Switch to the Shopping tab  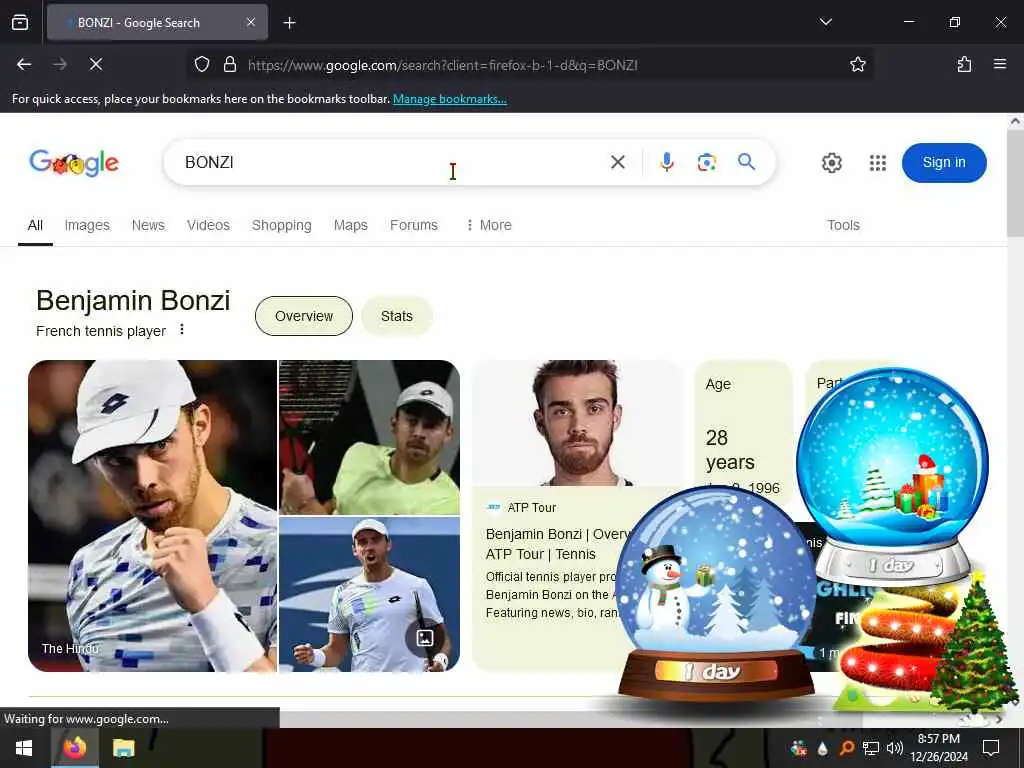pos(281,225)
